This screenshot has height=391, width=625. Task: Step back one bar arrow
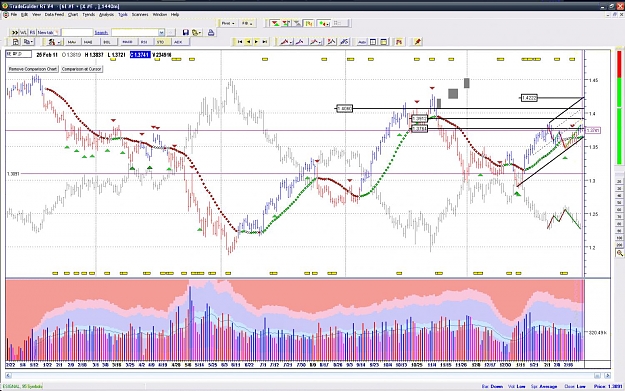click(x=248, y=42)
